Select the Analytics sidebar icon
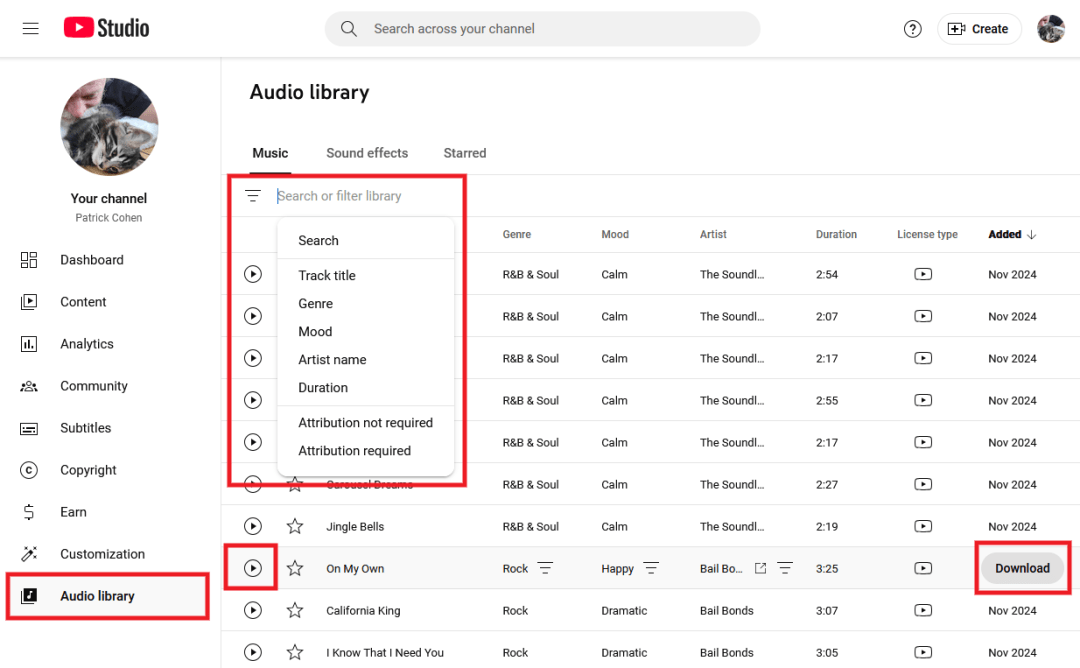This screenshot has height=668, width=1080. [x=31, y=343]
